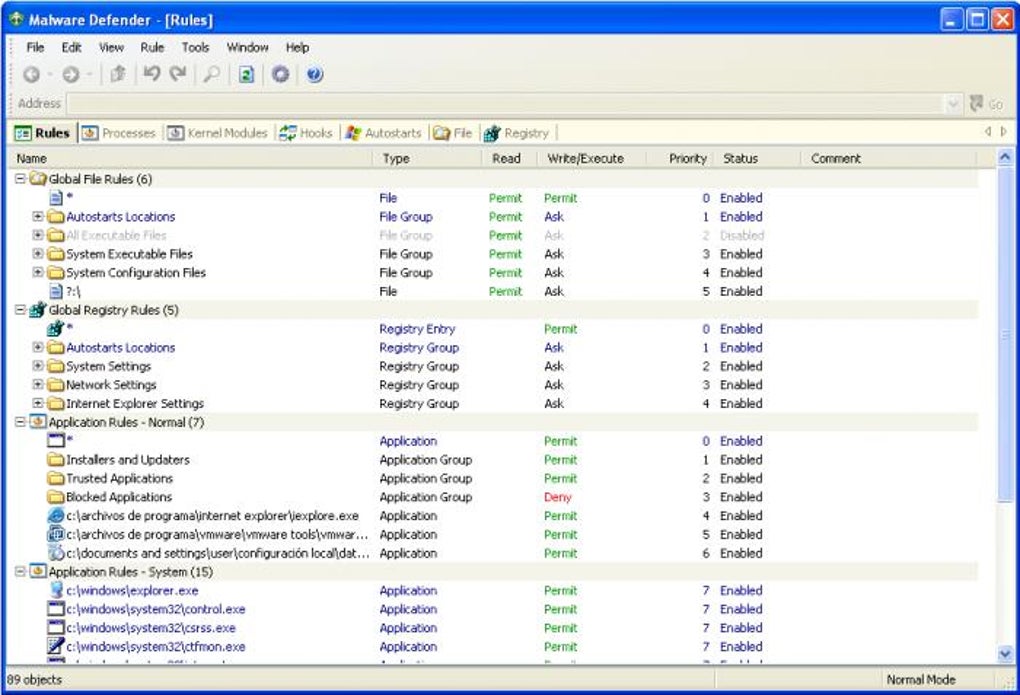The height and width of the screenshot is (695, 1020).
Task: Click the ctfmon.exe application icon
Action: click(56, 646)
